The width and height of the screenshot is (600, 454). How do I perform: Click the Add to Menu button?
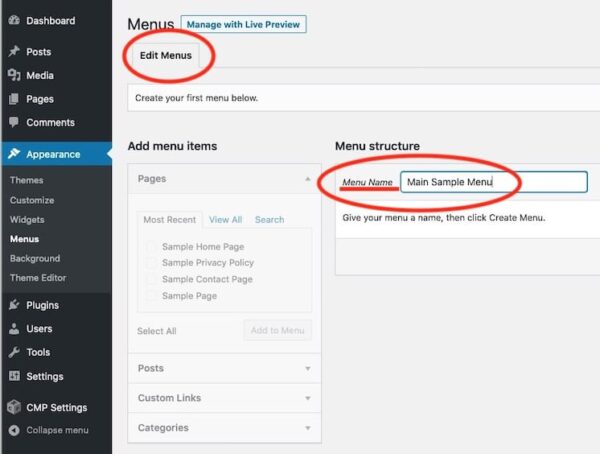(x=277, y=330)
